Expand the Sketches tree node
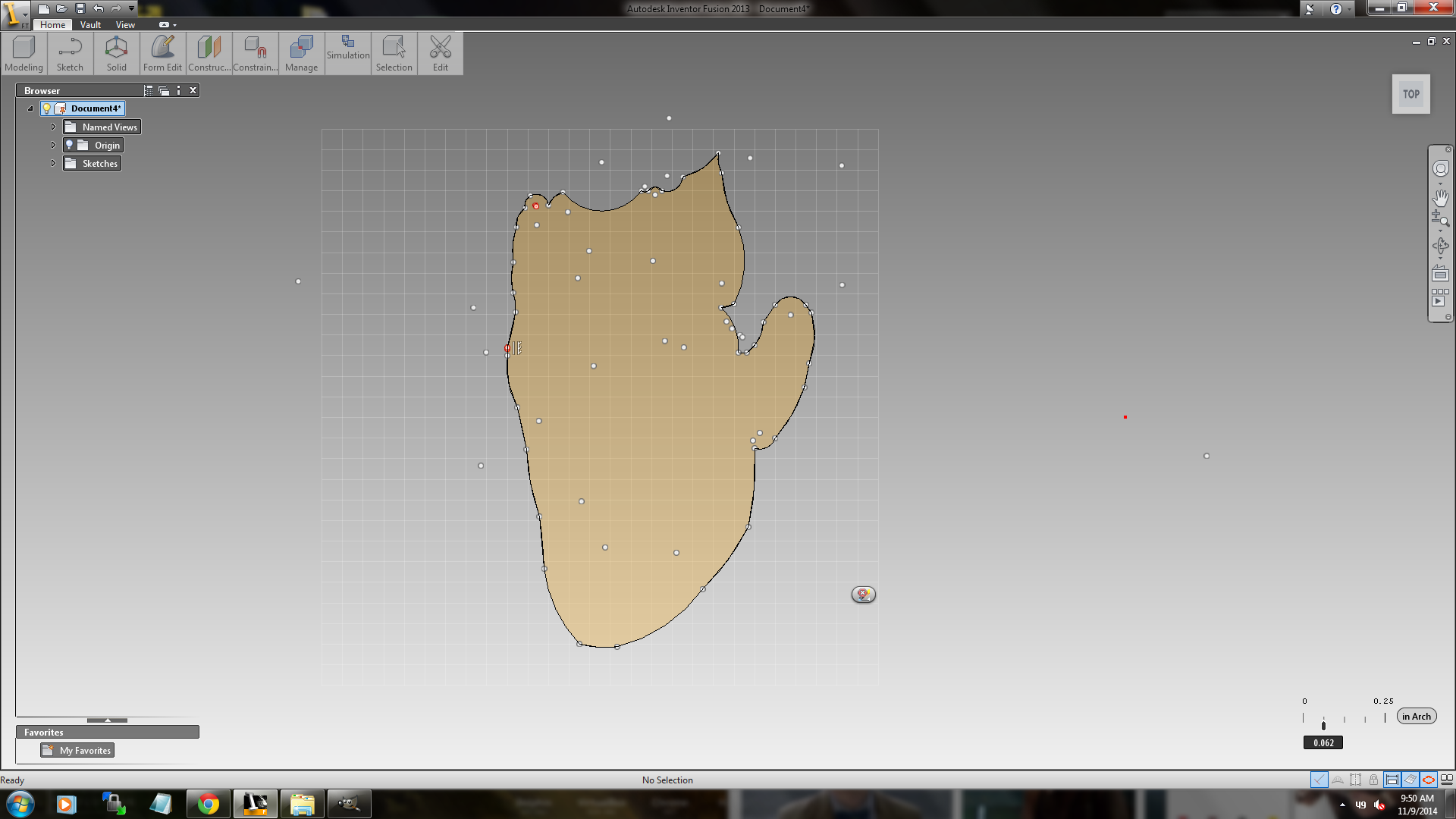1456x819 pixels. [x=53, y=163]
